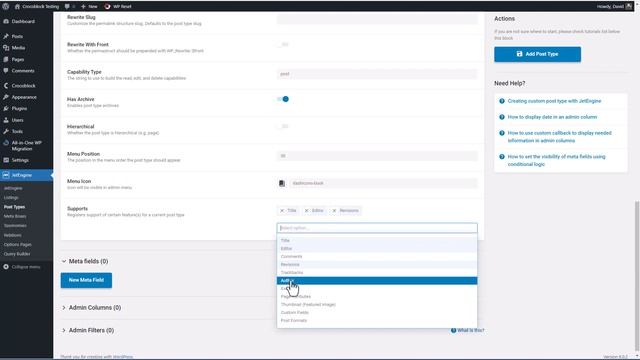The height and width of the screenshot is (360, 640).
Task: Remove the Revisions tag from Supports
Action: (x=334, y=211)
